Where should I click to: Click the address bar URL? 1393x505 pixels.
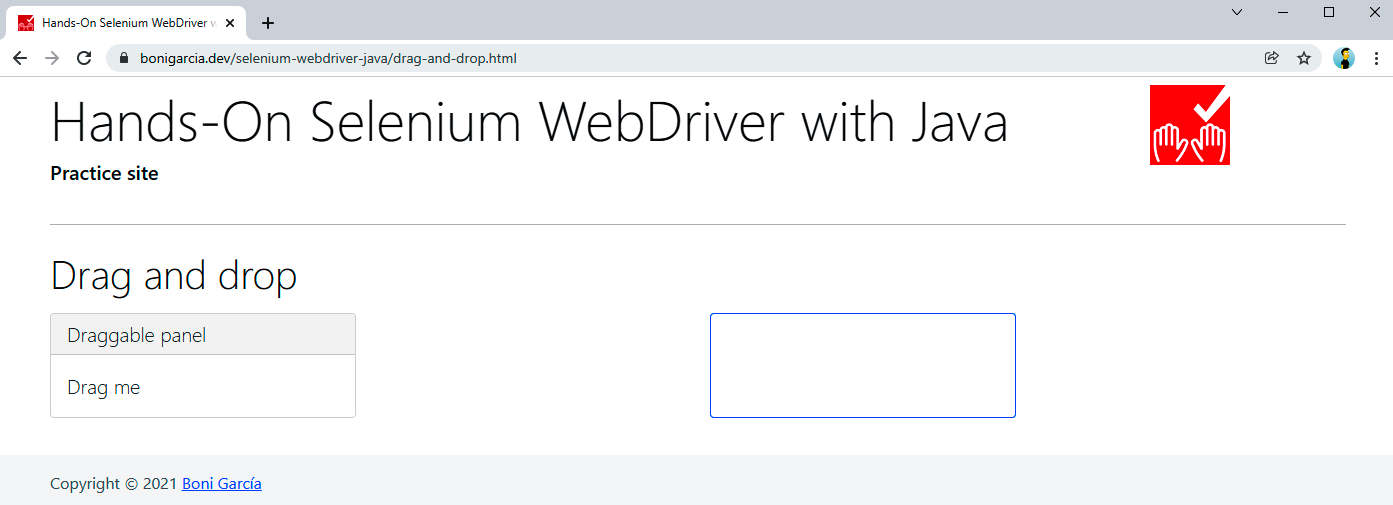[328, 59]
